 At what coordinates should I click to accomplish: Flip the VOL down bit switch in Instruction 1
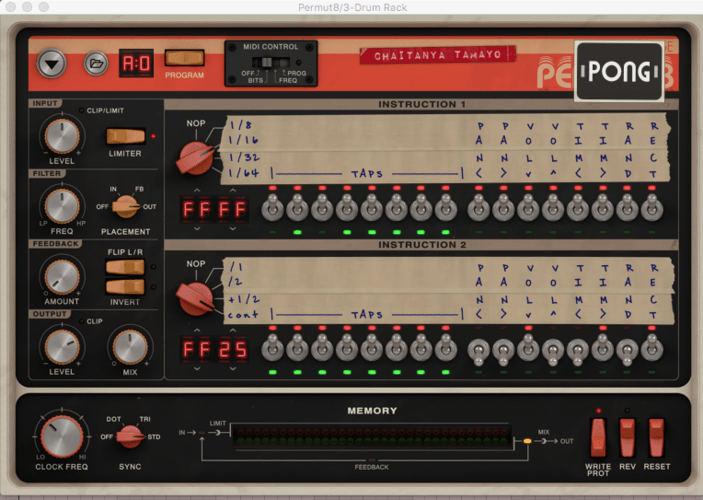(529, 207)
